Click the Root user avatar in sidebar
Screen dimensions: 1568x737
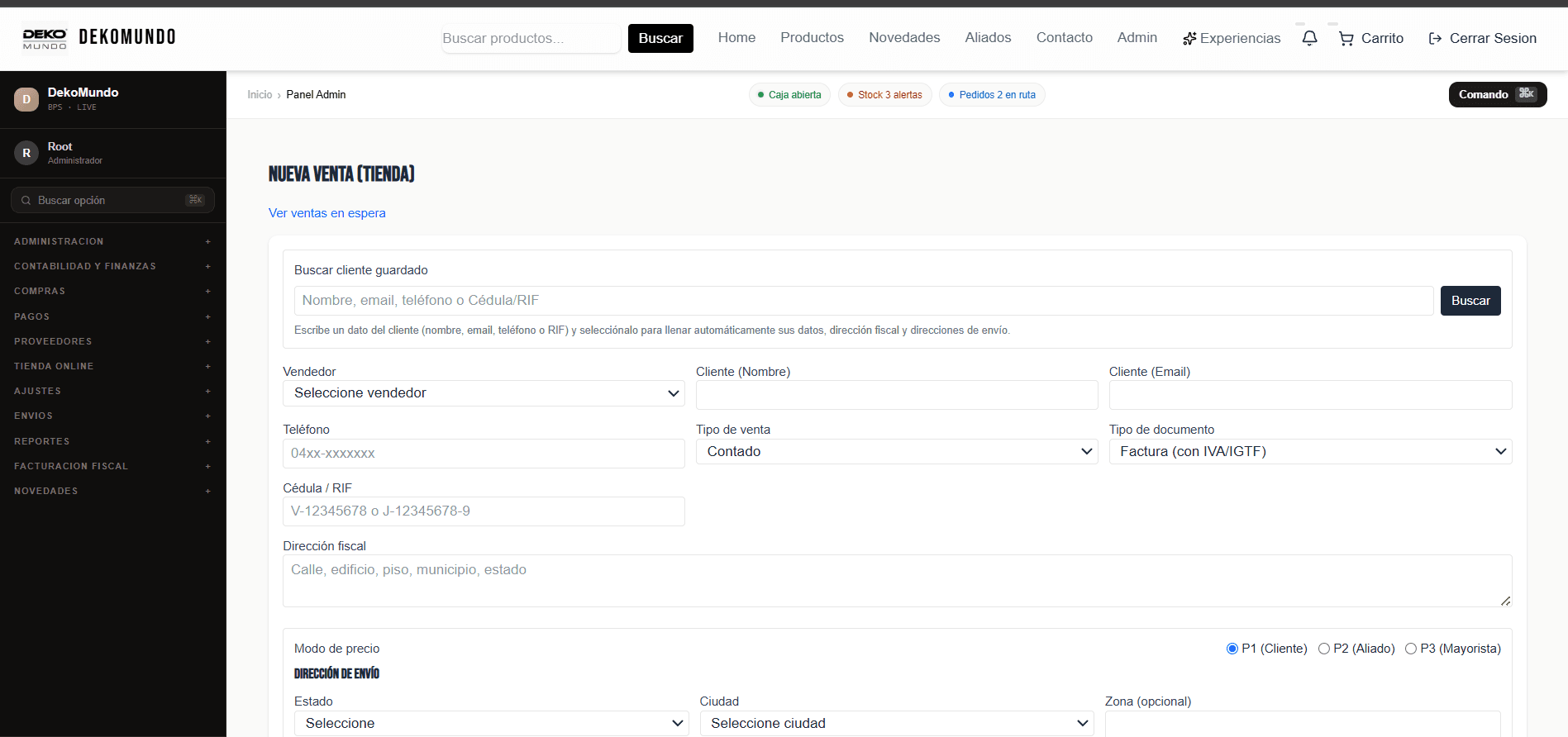pos(26,153)
